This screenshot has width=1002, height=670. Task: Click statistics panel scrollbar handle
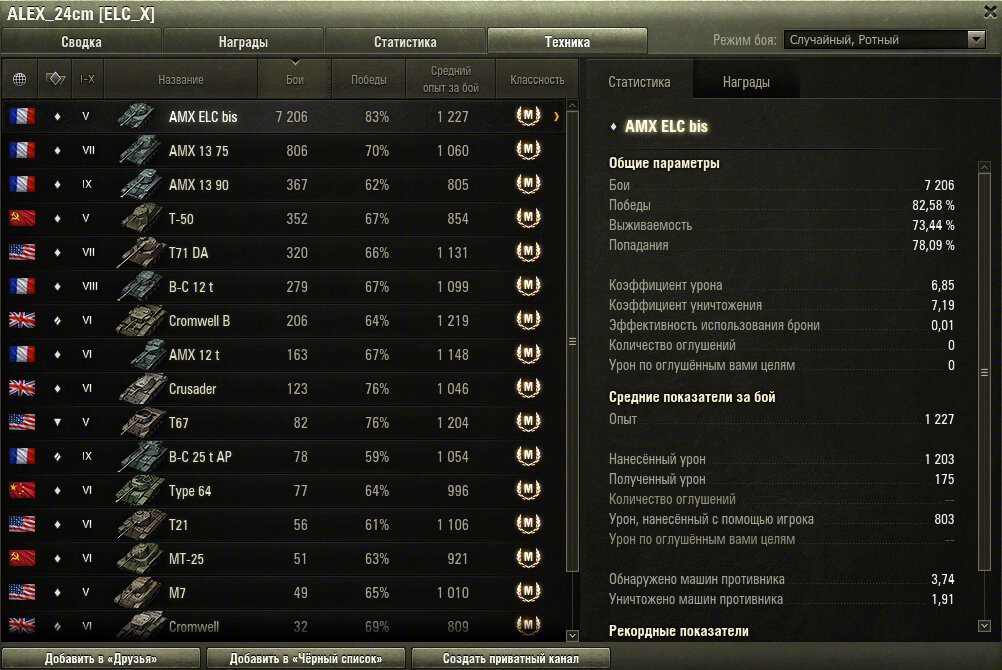(x=984, y=372)
